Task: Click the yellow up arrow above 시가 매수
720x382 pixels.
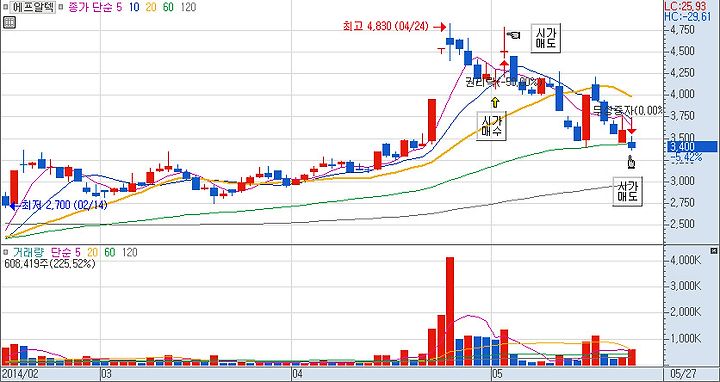Action: click(x=495, y=101)
